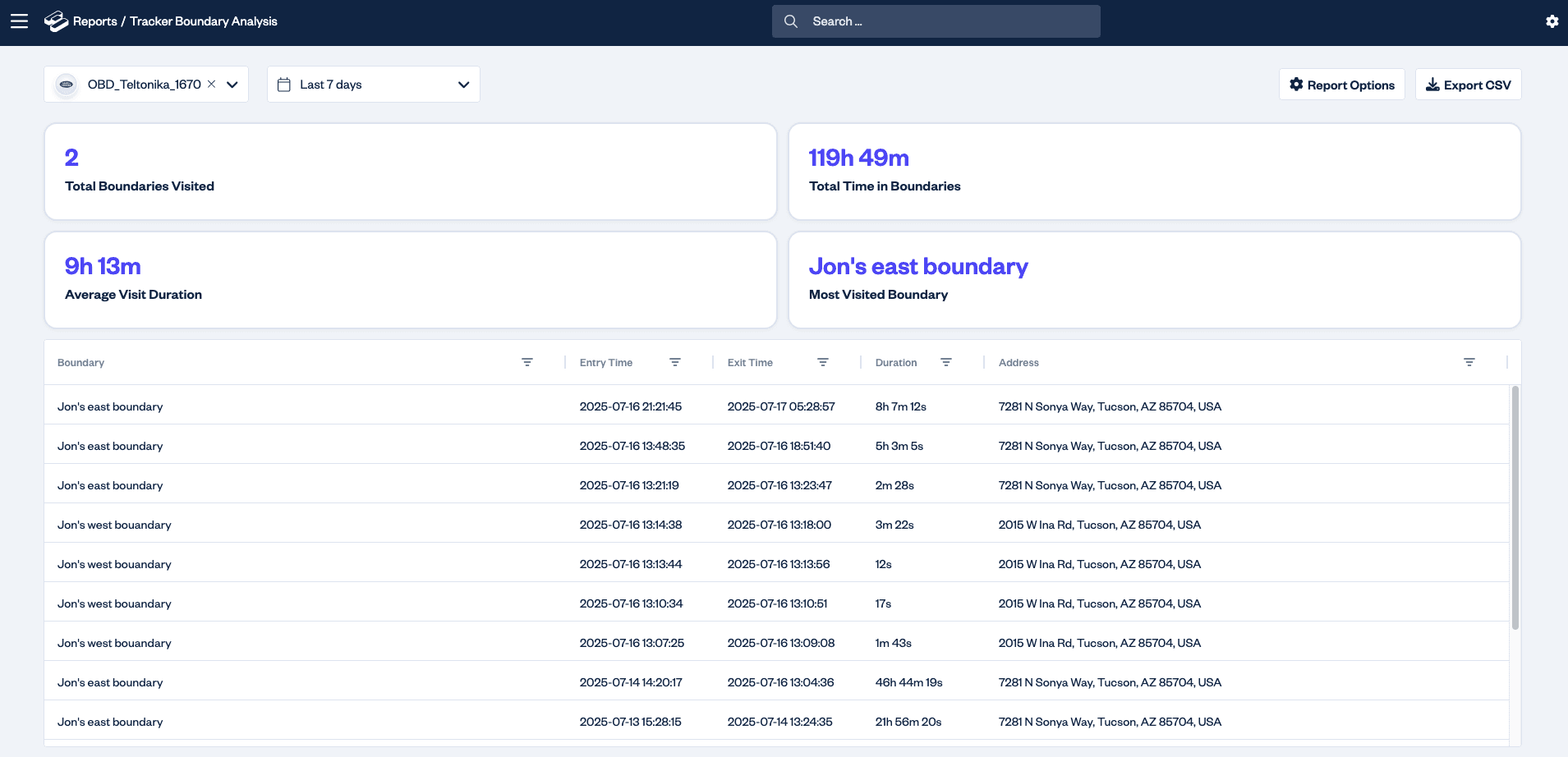Click the Reports breadcrumb link
Screen dimensions: 1568x757
(94, 21)
